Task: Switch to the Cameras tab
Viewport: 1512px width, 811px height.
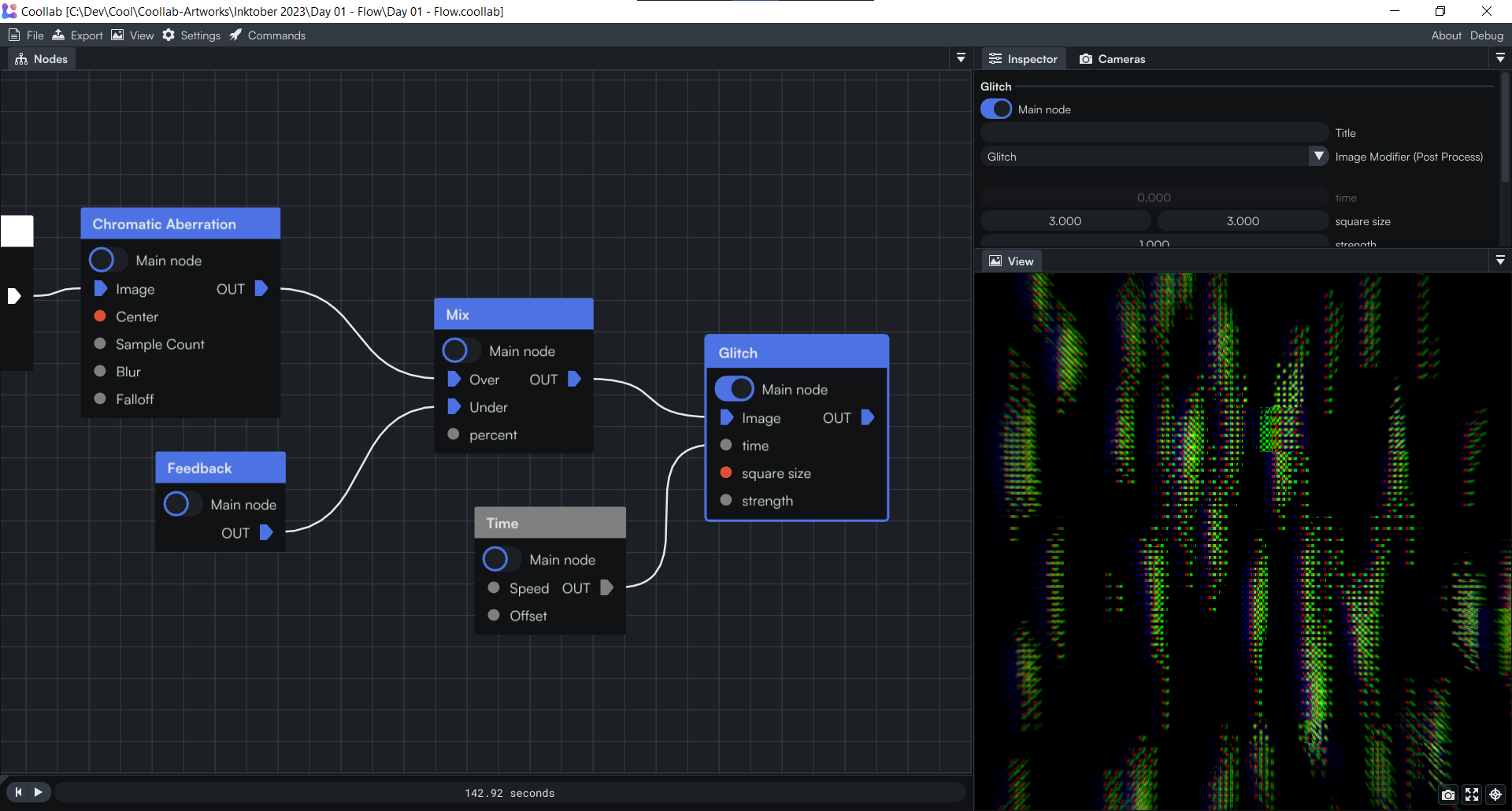Action: point(1112,59)
